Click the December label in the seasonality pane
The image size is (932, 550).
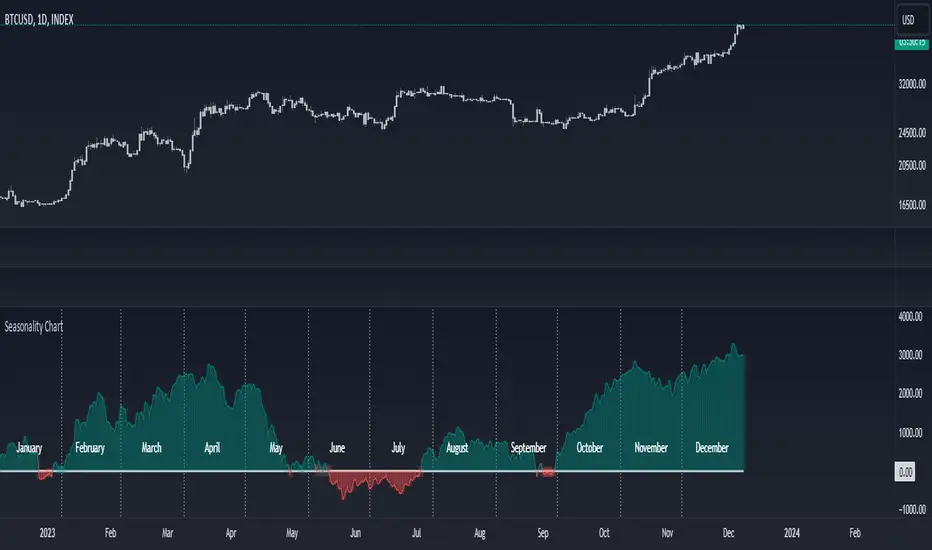coord(712,448)
